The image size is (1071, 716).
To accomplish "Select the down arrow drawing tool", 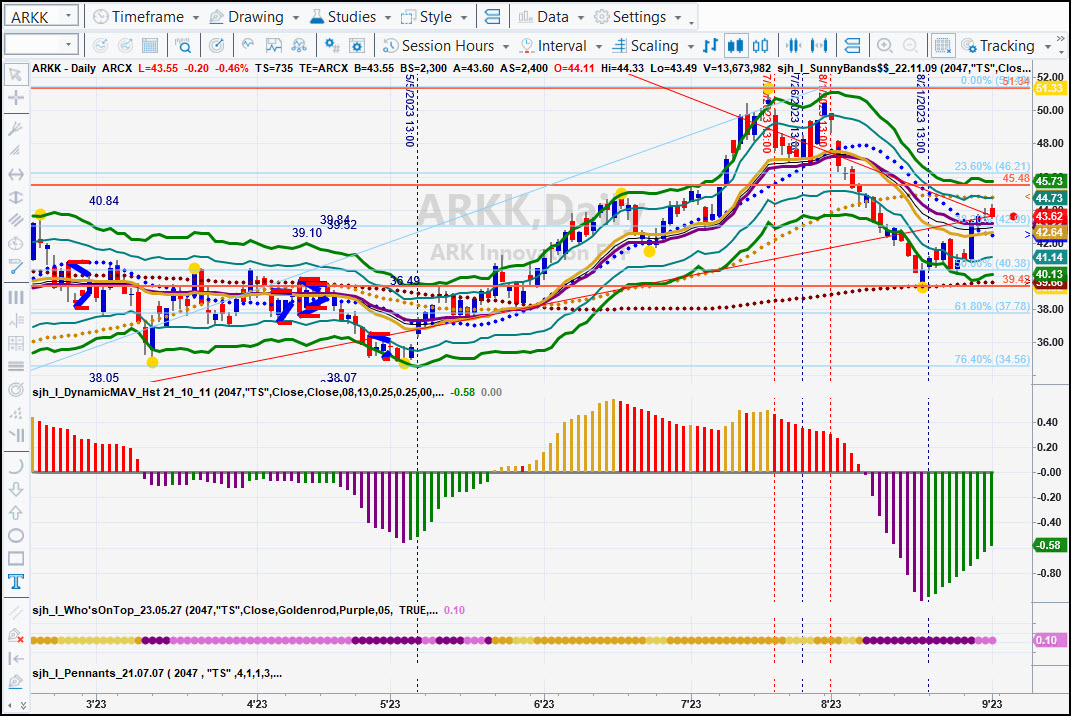I will 15,489.
